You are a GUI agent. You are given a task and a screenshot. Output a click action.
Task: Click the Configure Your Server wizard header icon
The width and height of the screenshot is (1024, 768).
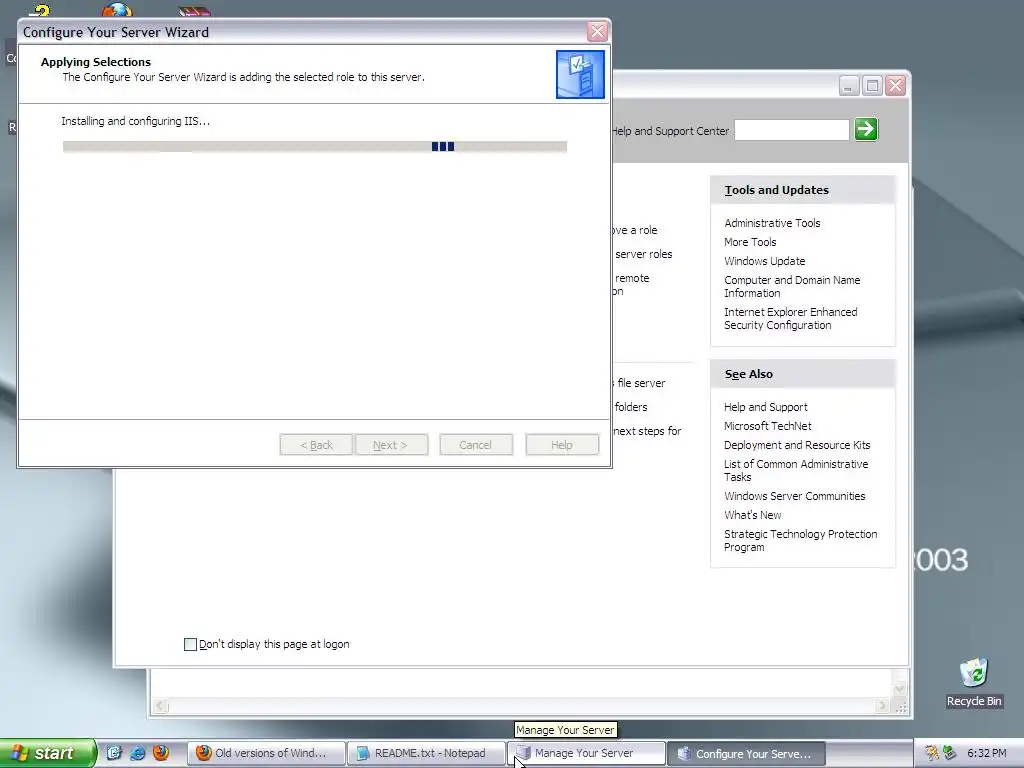pos(580,74)
